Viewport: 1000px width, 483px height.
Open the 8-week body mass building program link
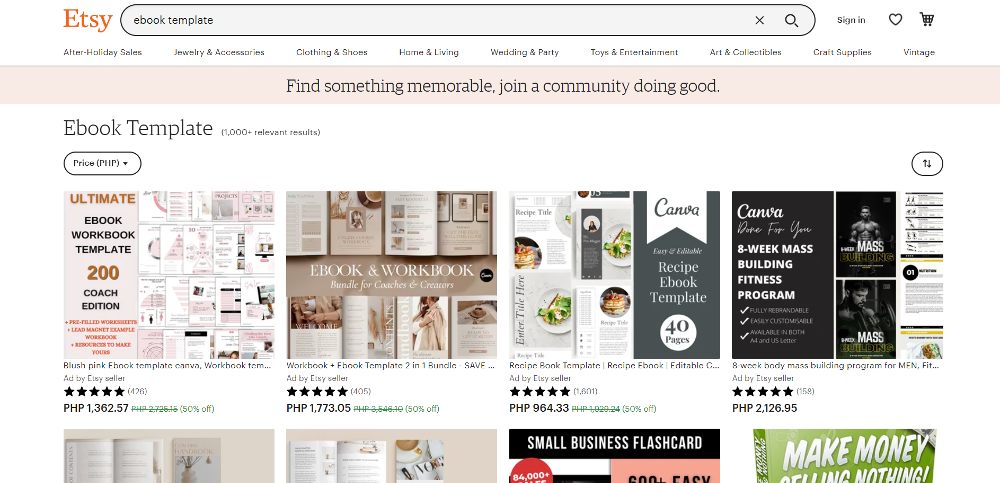pos(835,366)
